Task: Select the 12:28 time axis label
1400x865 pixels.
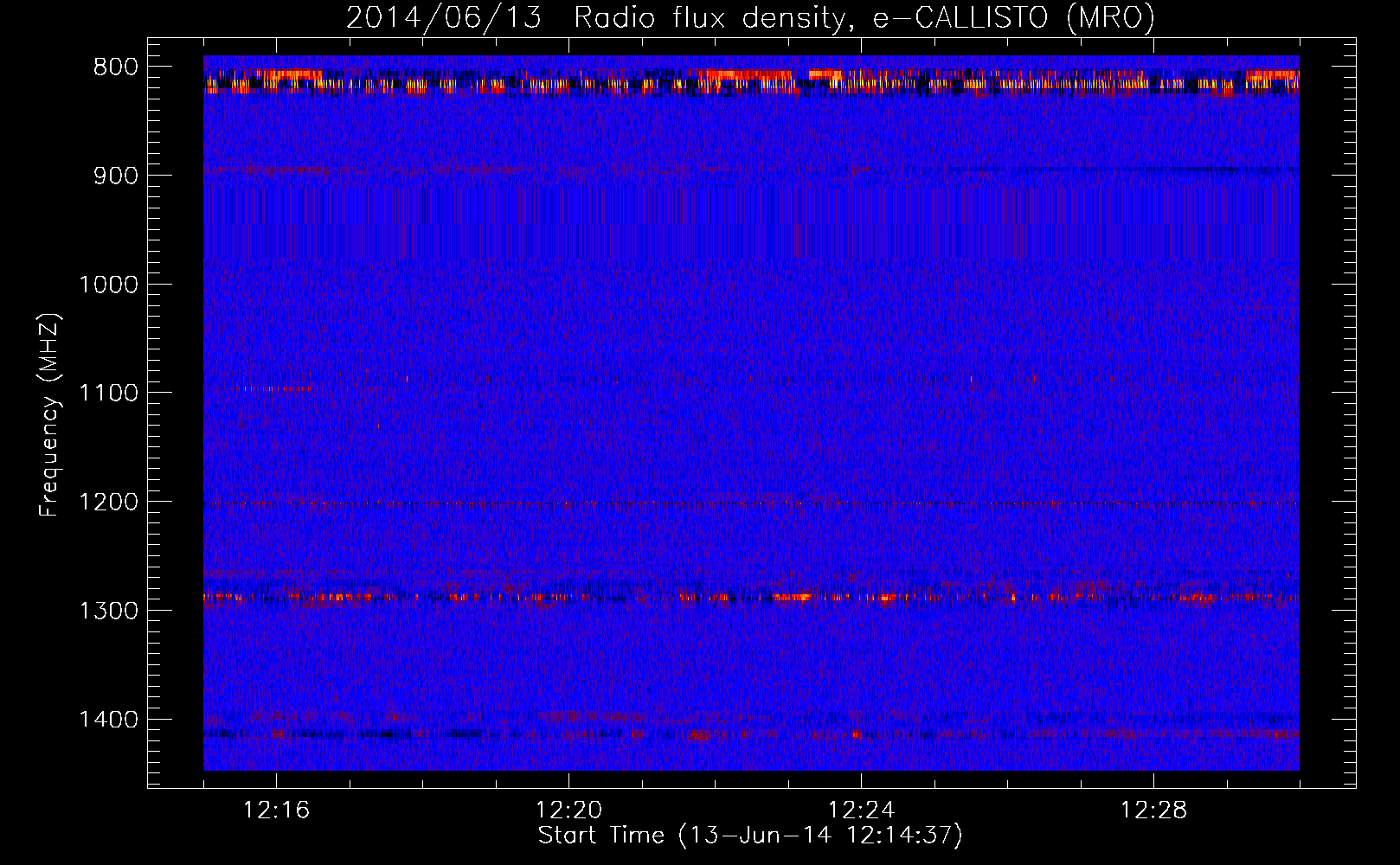Action: click(x=1153, y=811)
